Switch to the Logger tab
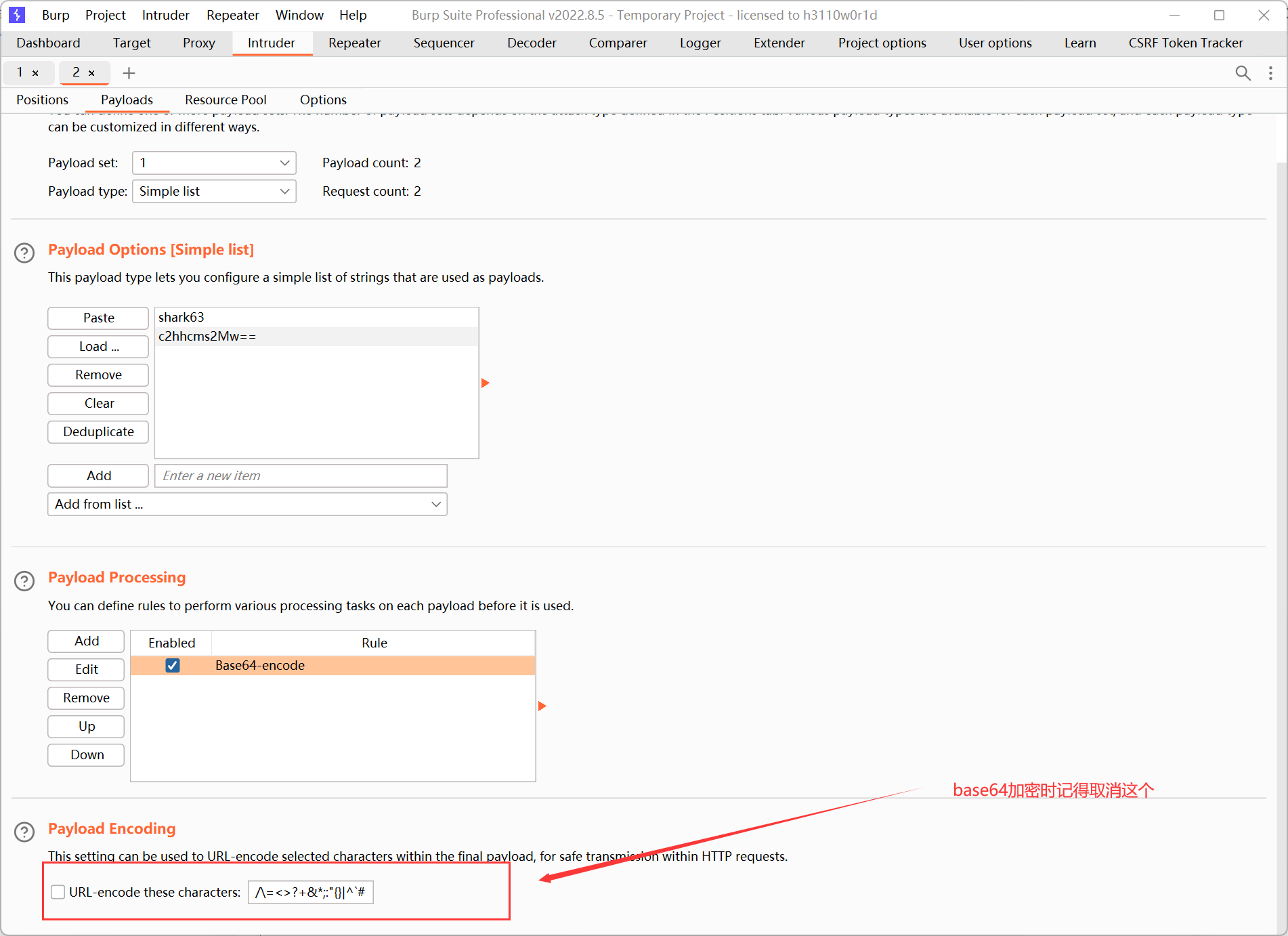 click(x=700, y=43)
